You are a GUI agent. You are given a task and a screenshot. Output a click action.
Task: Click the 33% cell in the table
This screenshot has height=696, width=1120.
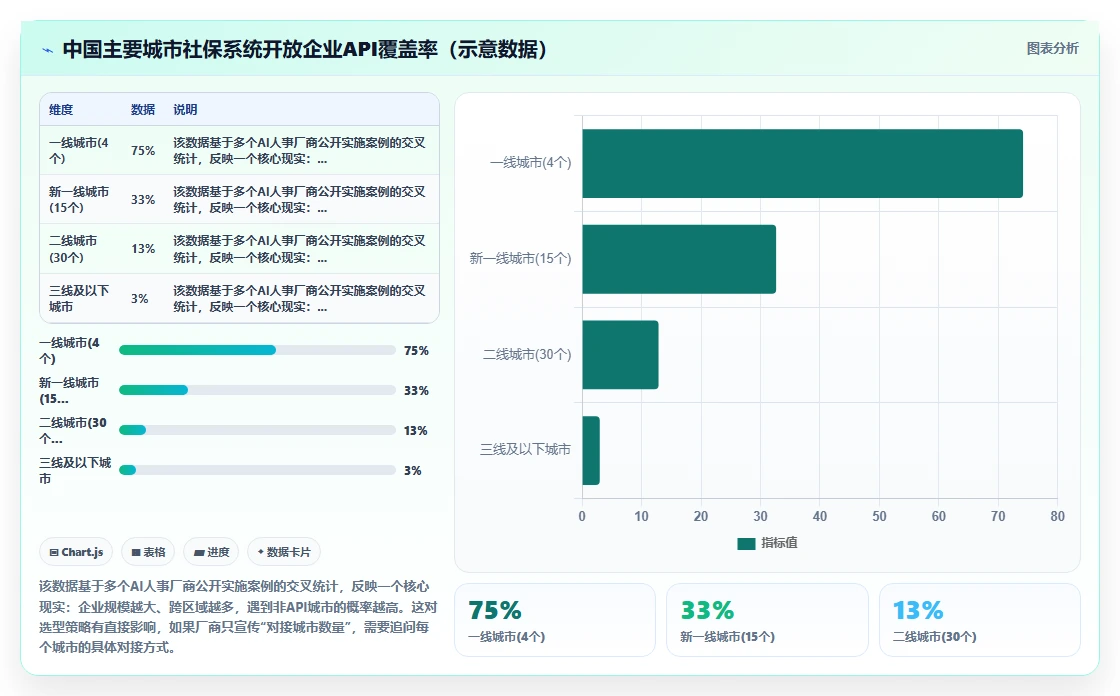pyautogui.click(x=143, y=199)
